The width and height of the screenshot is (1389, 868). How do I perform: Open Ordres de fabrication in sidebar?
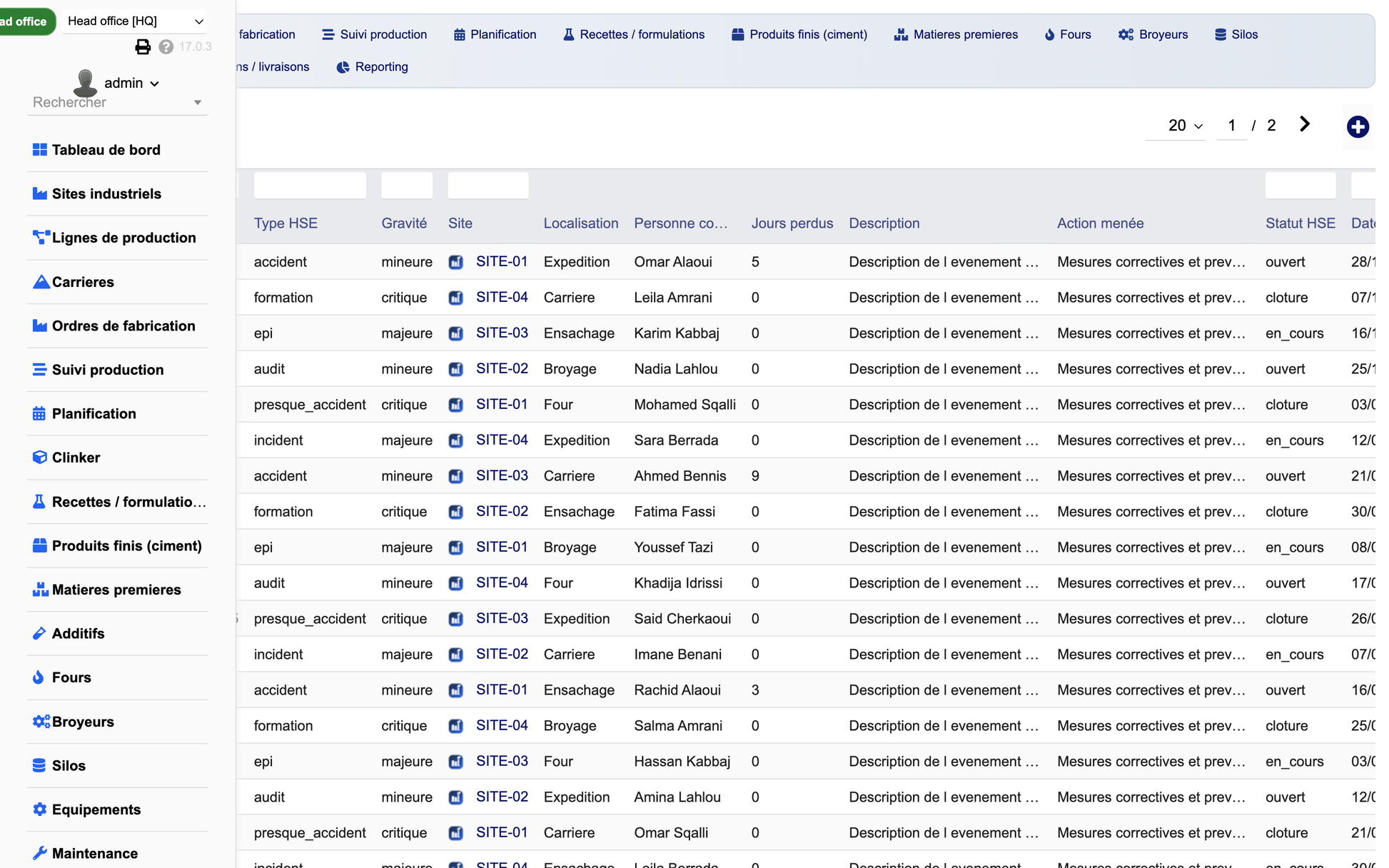point(118,325)
